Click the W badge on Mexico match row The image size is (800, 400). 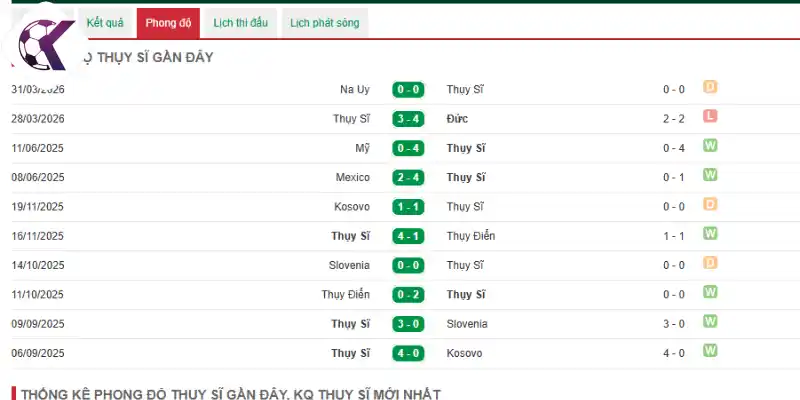(x=710, y=175)
